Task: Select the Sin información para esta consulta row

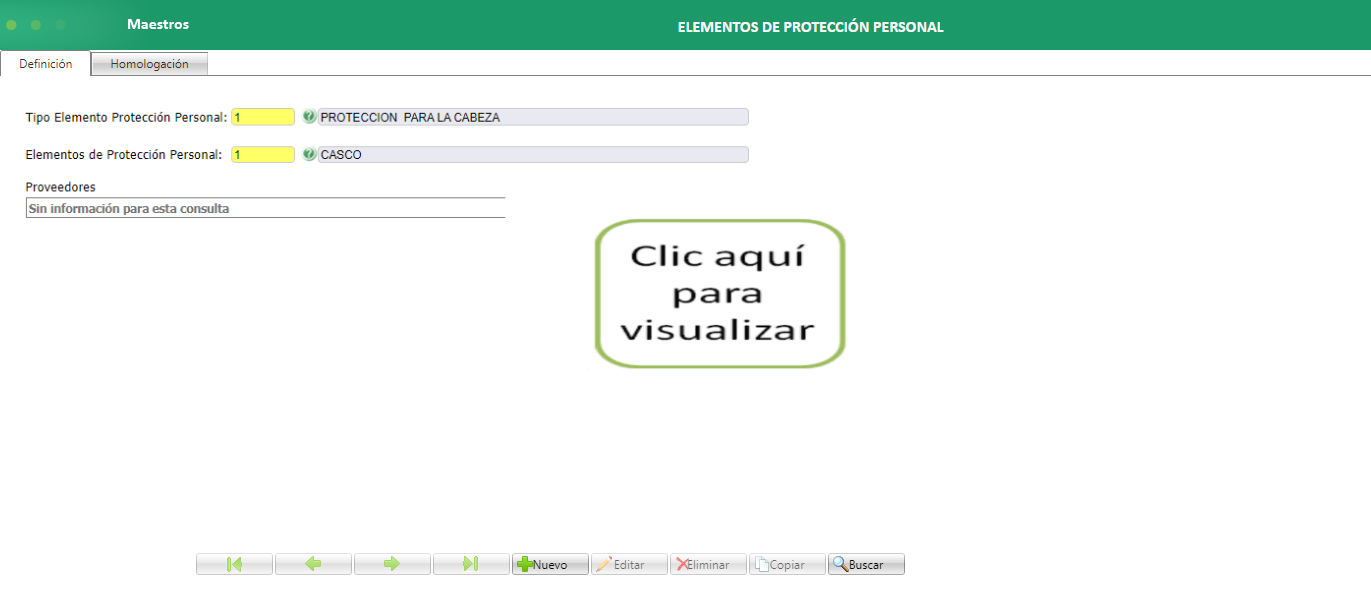Action: (x=265, y=208)
